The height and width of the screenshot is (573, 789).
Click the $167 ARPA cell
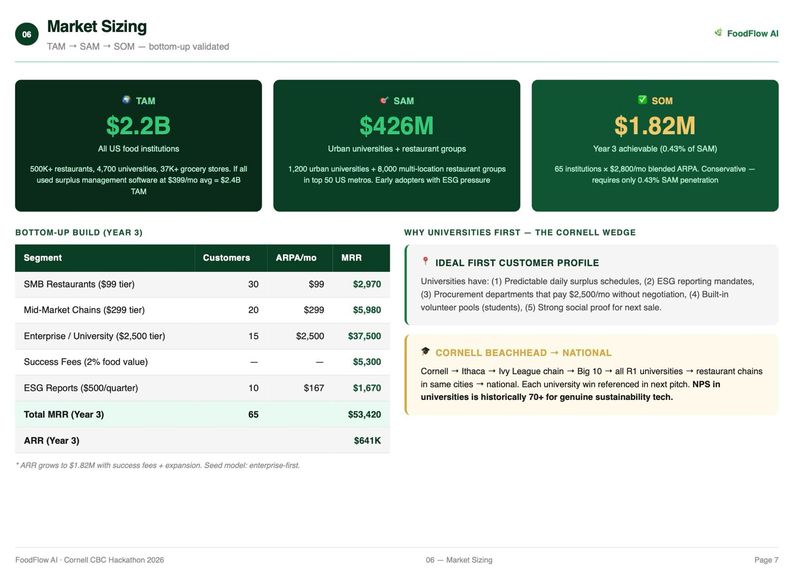pos(314,388)
